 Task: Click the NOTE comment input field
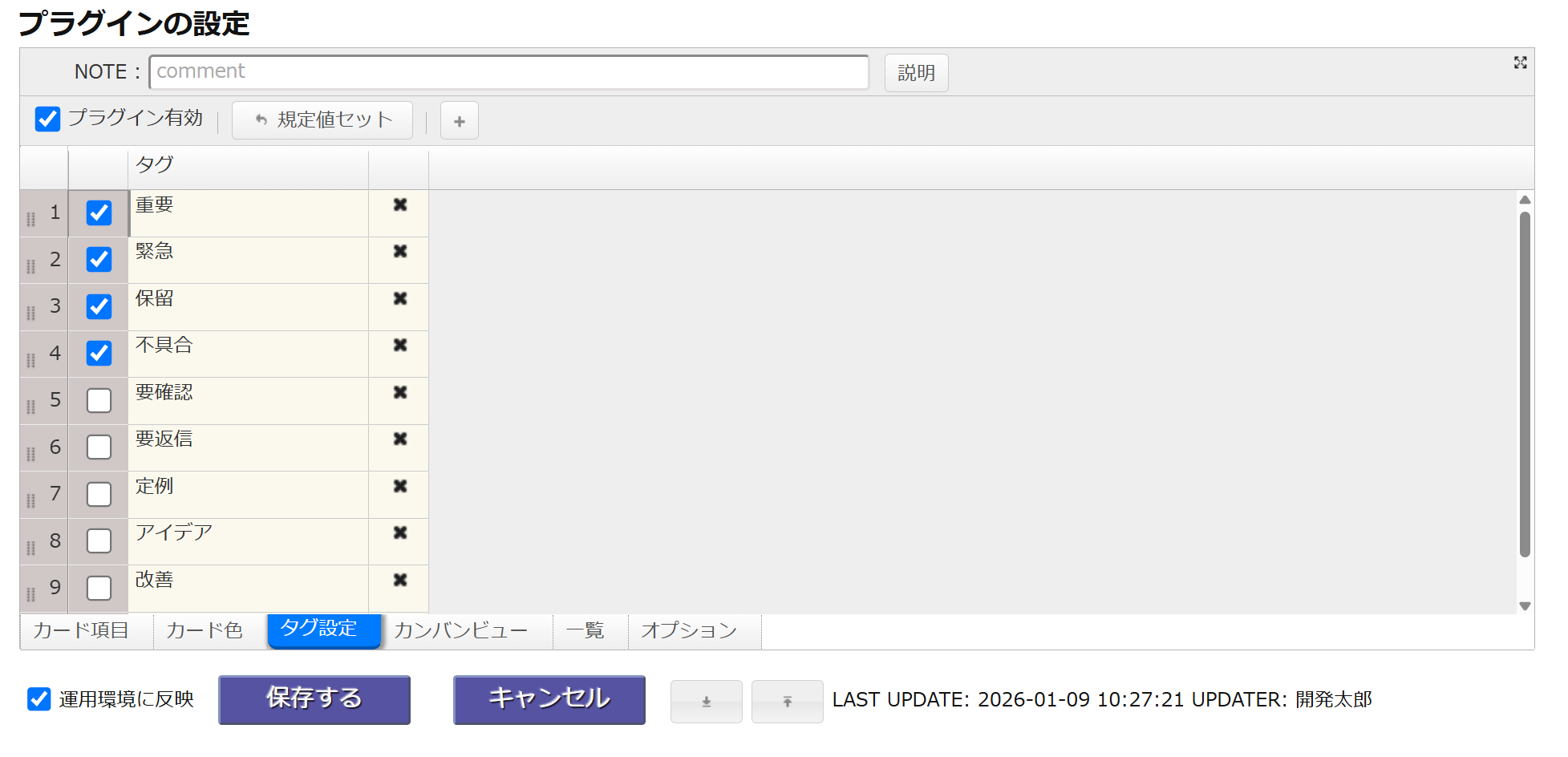509,72
